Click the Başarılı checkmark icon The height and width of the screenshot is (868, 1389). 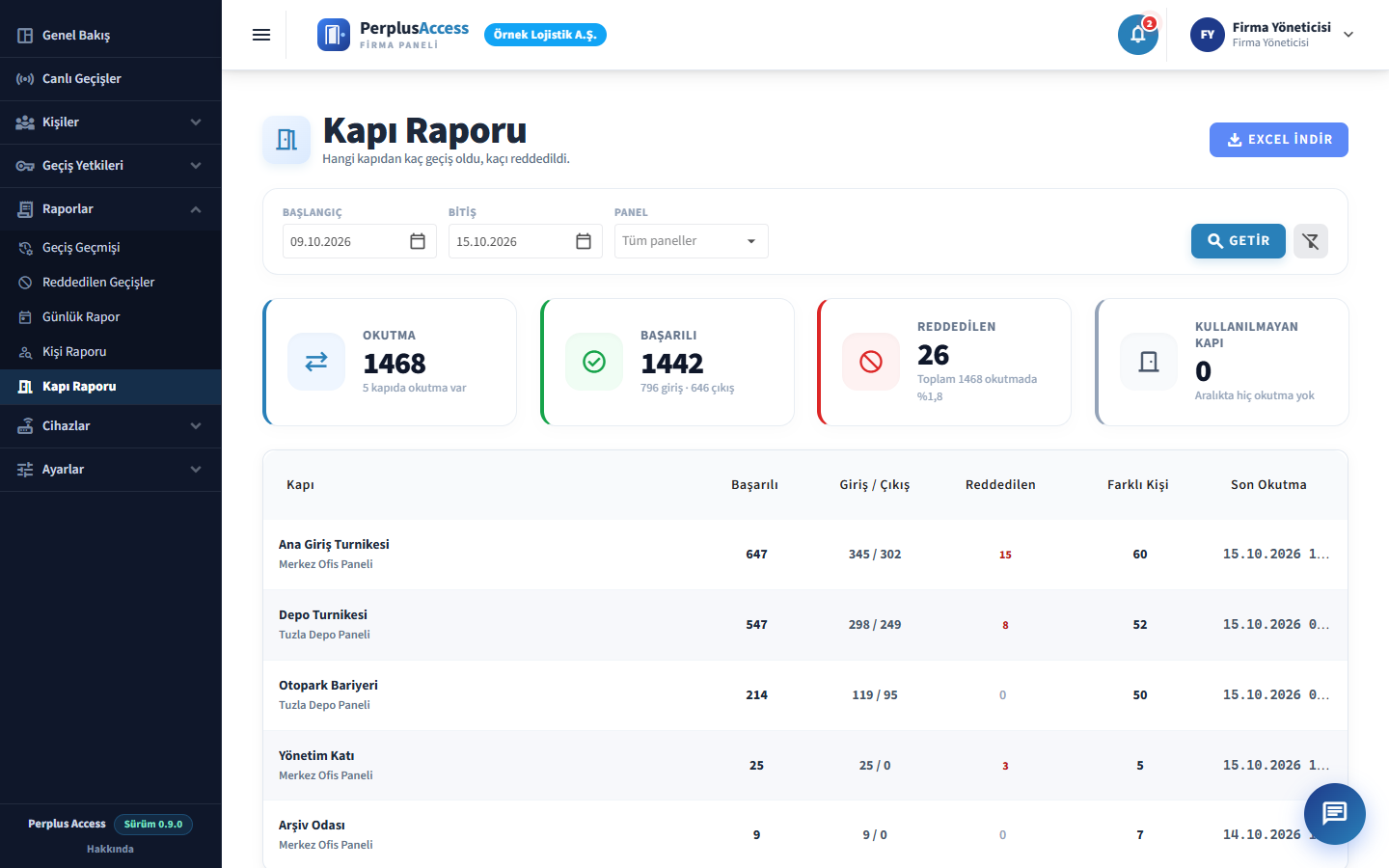[x=594, y=362]
